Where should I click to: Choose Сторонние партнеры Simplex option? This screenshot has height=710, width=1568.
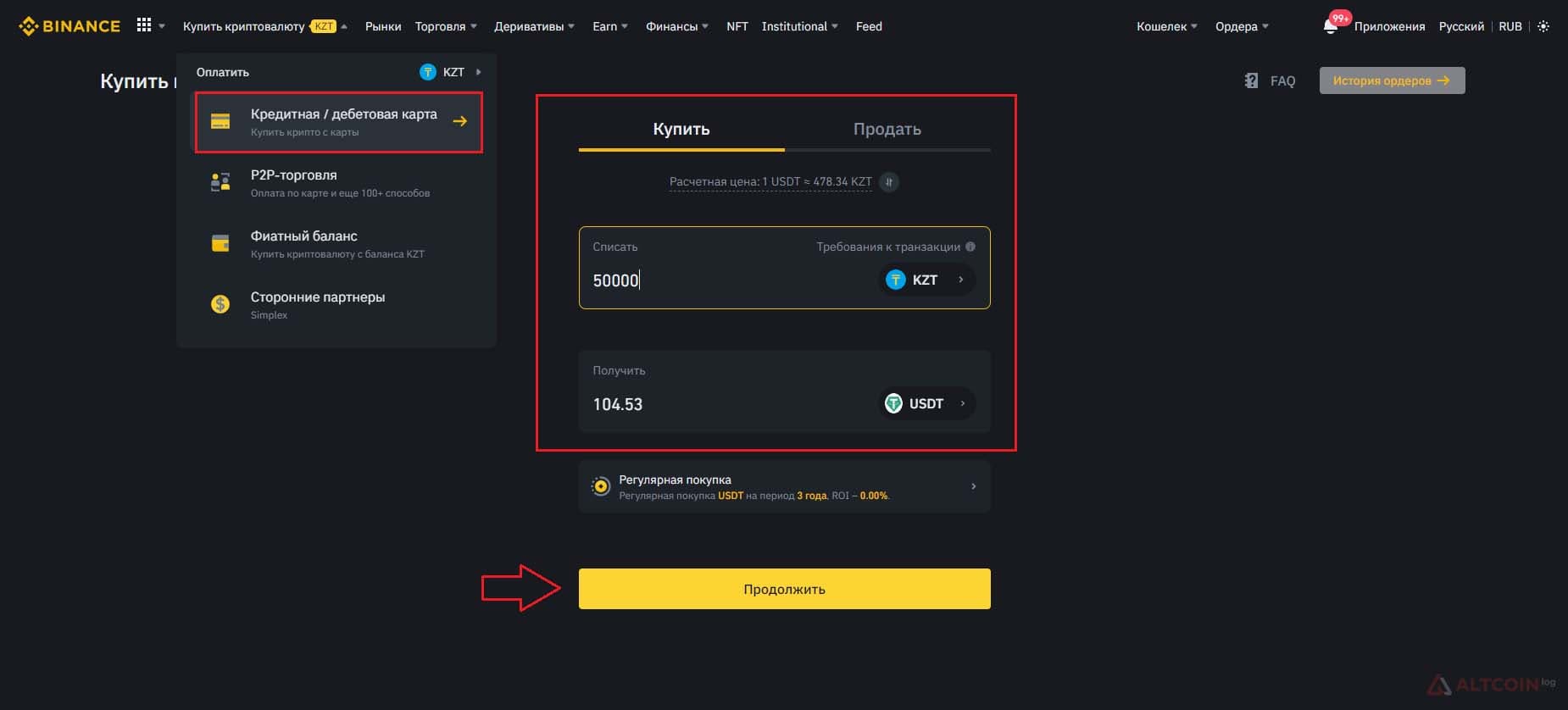[338, 305]
